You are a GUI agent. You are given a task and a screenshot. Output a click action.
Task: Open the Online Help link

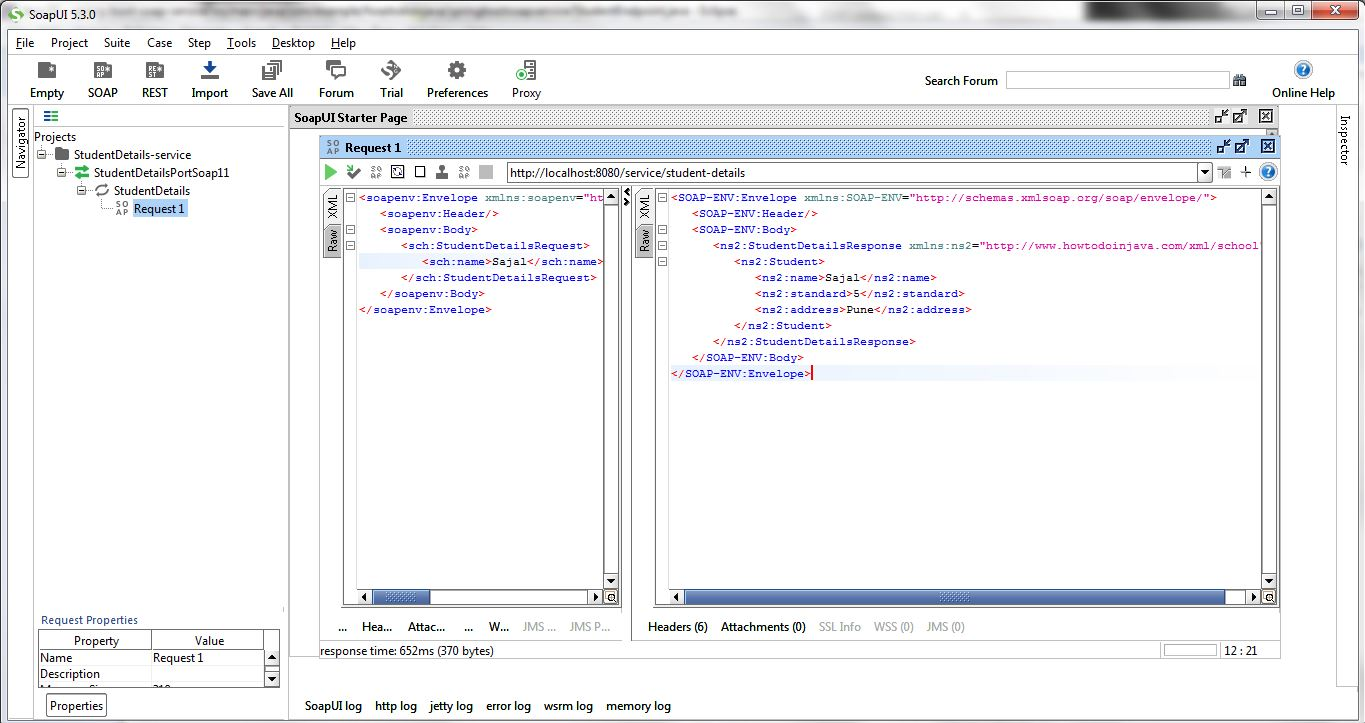click(1302, 79)
